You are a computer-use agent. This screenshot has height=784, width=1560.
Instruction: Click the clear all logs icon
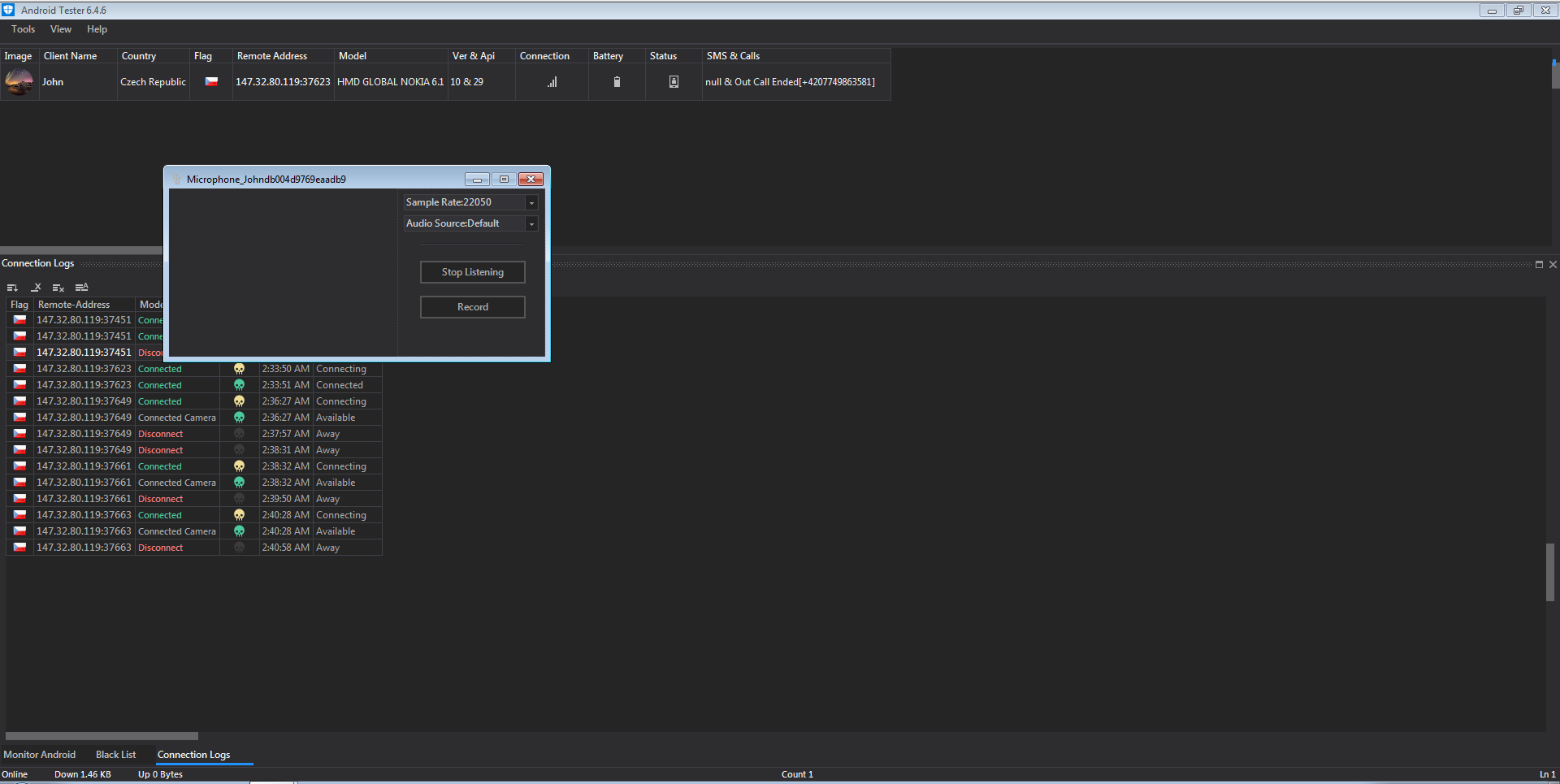click(58, 288)
